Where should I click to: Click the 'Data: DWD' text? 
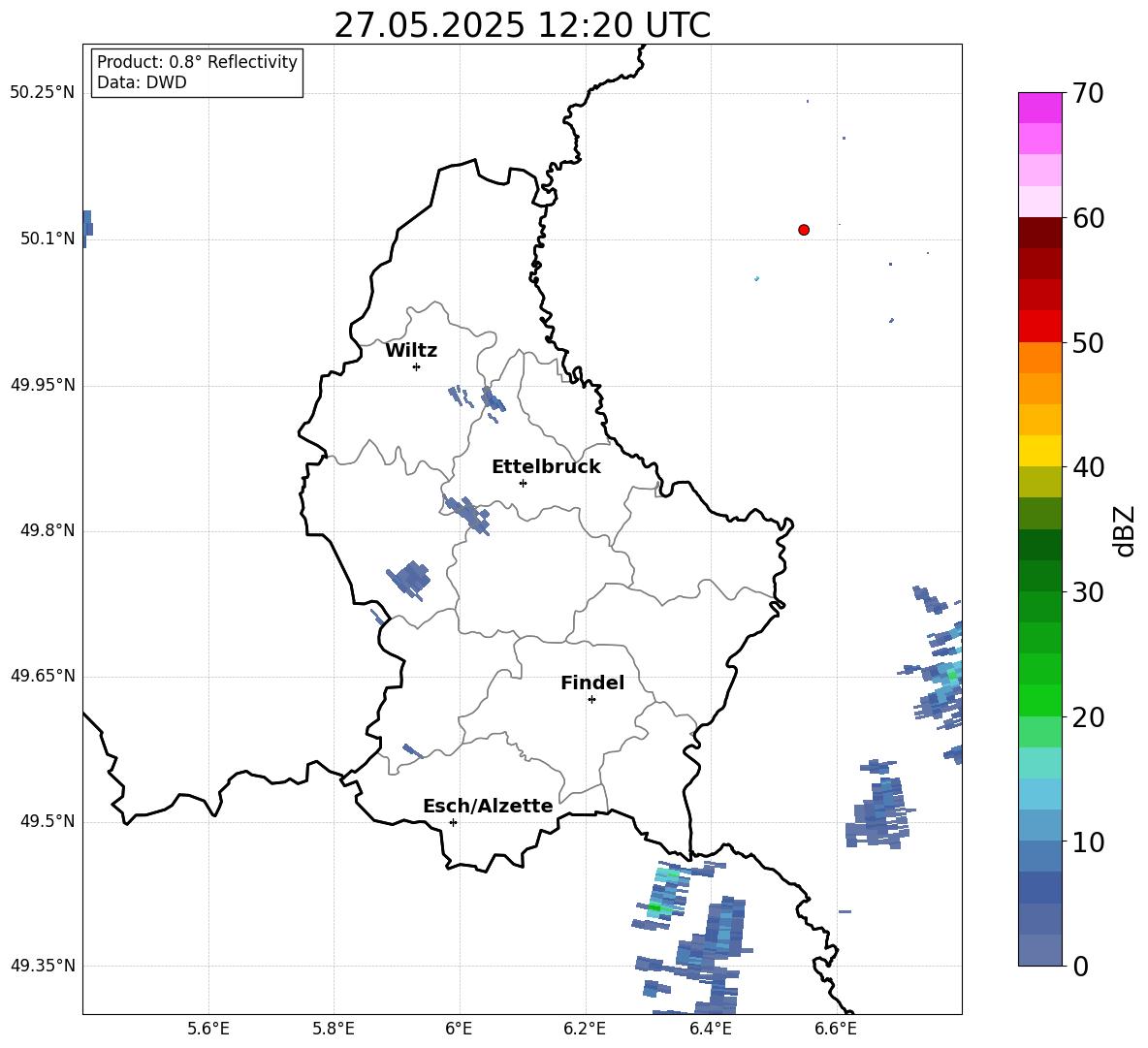(x=142, y=82)
